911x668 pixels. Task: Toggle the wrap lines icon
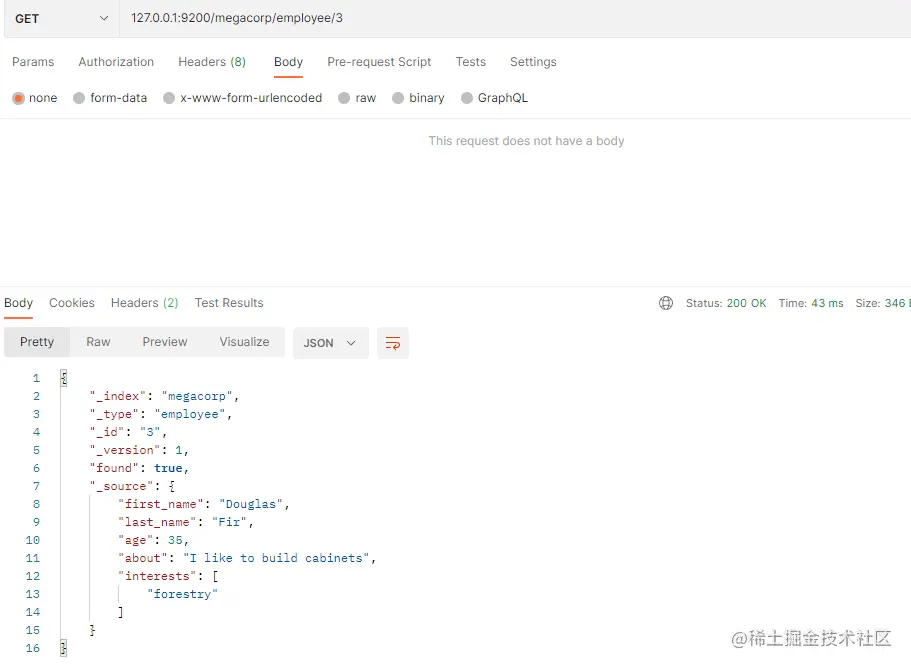point(393,343)
